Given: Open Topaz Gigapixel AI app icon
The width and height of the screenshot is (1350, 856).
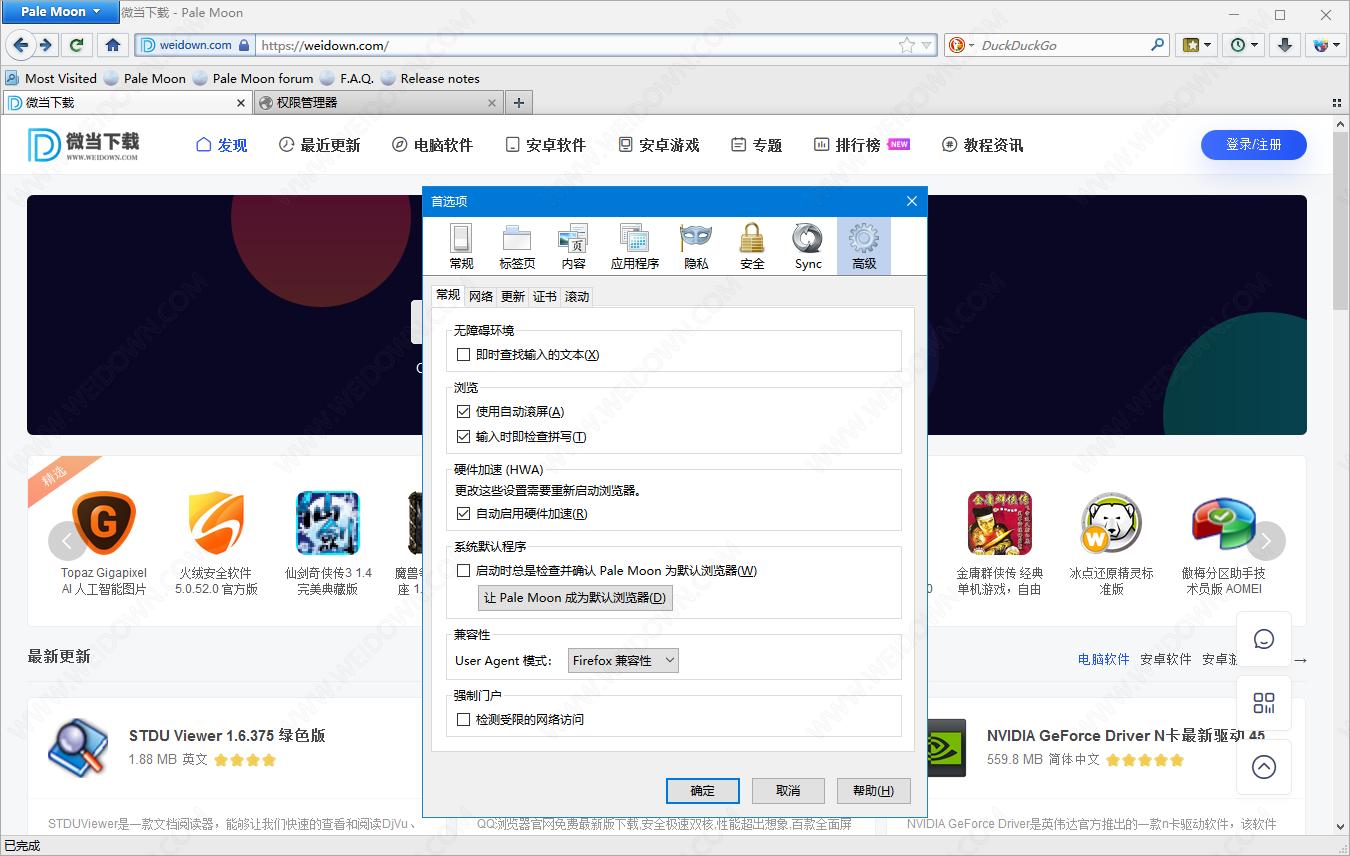Looking at the screenshot, I should click(103, 523).
